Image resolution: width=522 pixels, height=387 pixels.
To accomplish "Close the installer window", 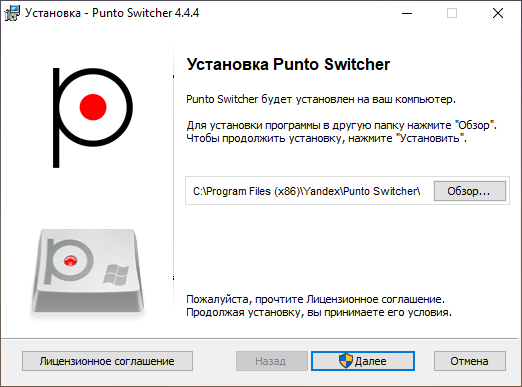I will coord(498,13).
